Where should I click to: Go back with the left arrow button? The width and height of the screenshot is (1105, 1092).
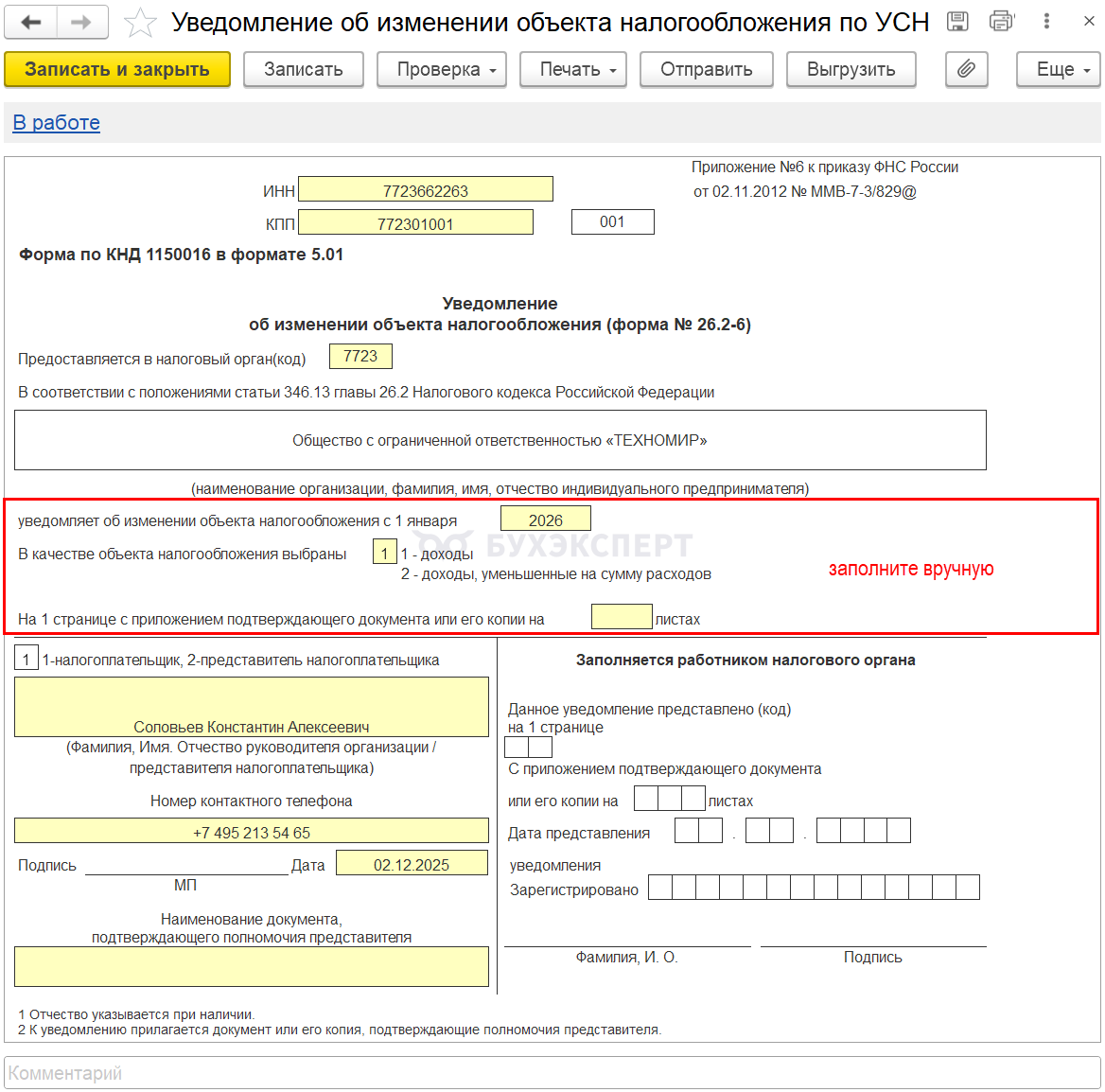[x=30, y=23]
